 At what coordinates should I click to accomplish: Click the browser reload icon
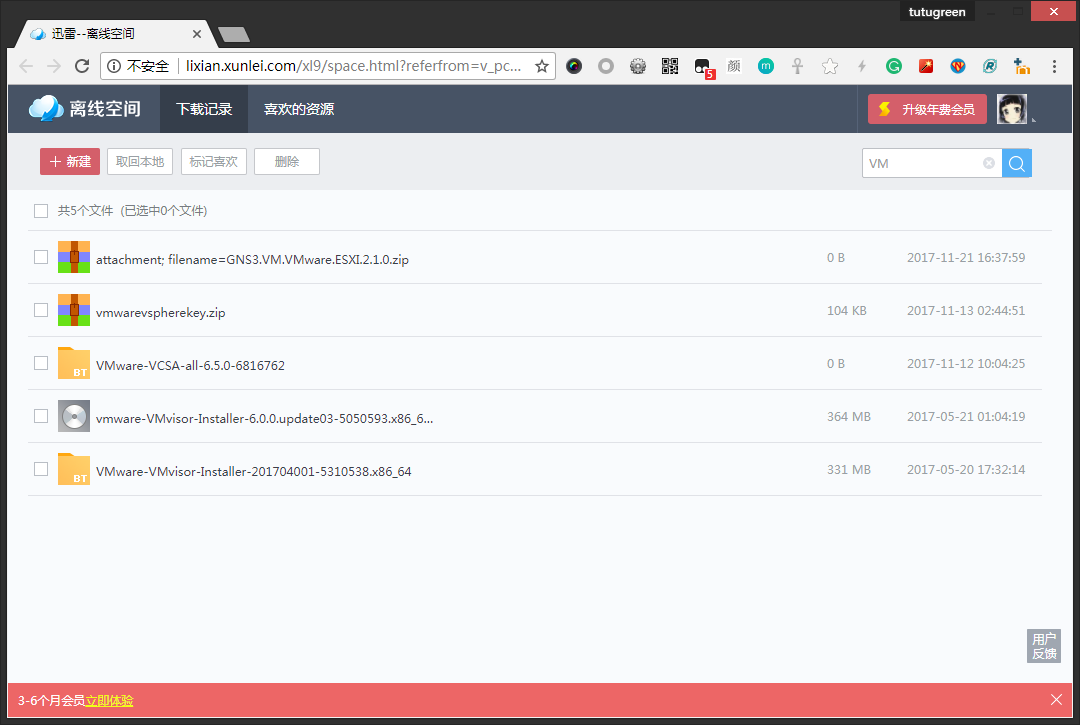coord(82,66)
